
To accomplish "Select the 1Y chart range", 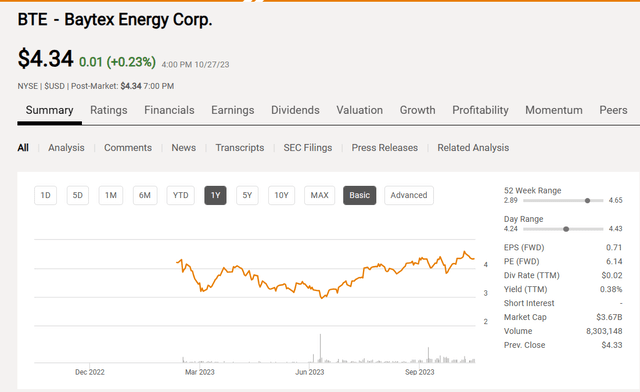I will [x=216, y=195].
